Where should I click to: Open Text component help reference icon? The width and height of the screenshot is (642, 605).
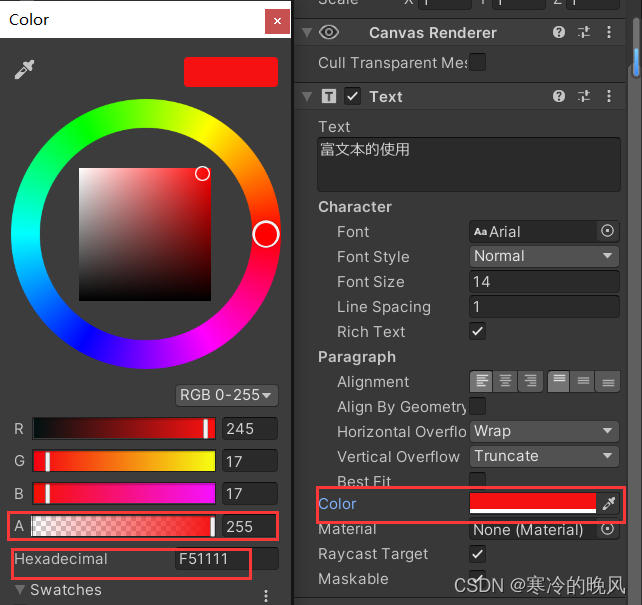click(558, 96)
